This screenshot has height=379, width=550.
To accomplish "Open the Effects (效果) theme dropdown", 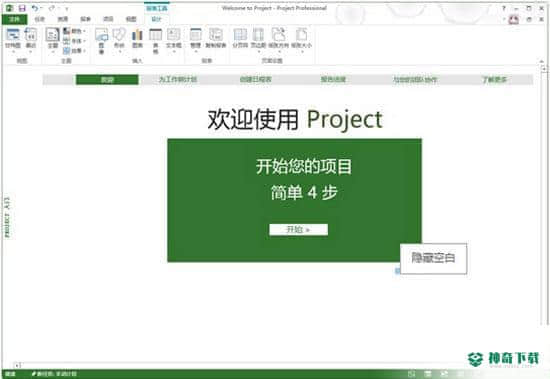I will pos(74,51).
